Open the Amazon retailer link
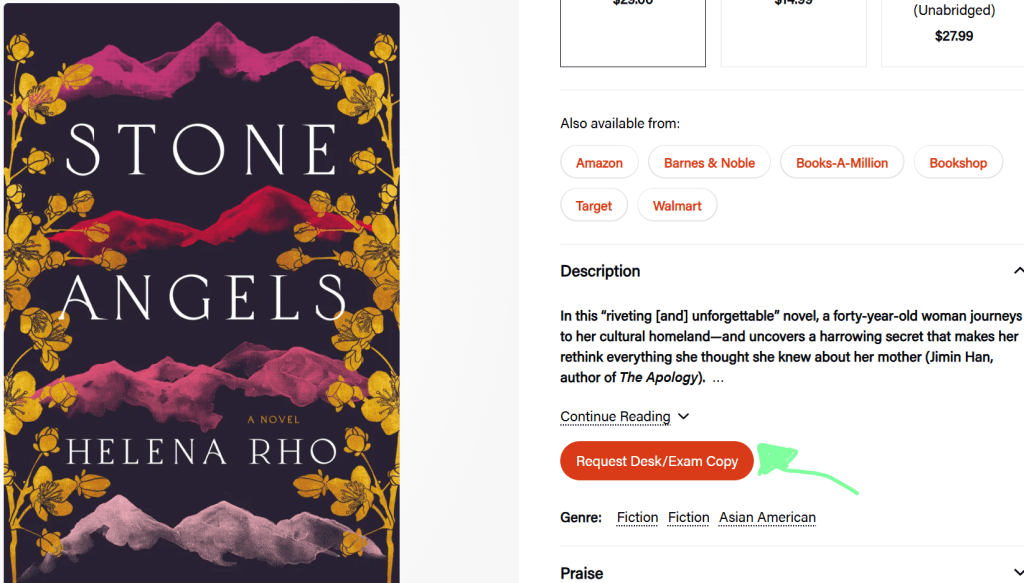 click(599, 163)
